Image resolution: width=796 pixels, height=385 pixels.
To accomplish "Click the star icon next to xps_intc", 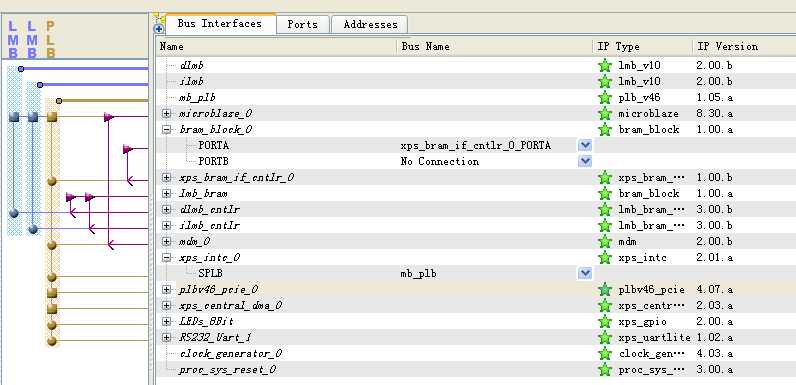I will pyautogui.click(x=605, y=258).
